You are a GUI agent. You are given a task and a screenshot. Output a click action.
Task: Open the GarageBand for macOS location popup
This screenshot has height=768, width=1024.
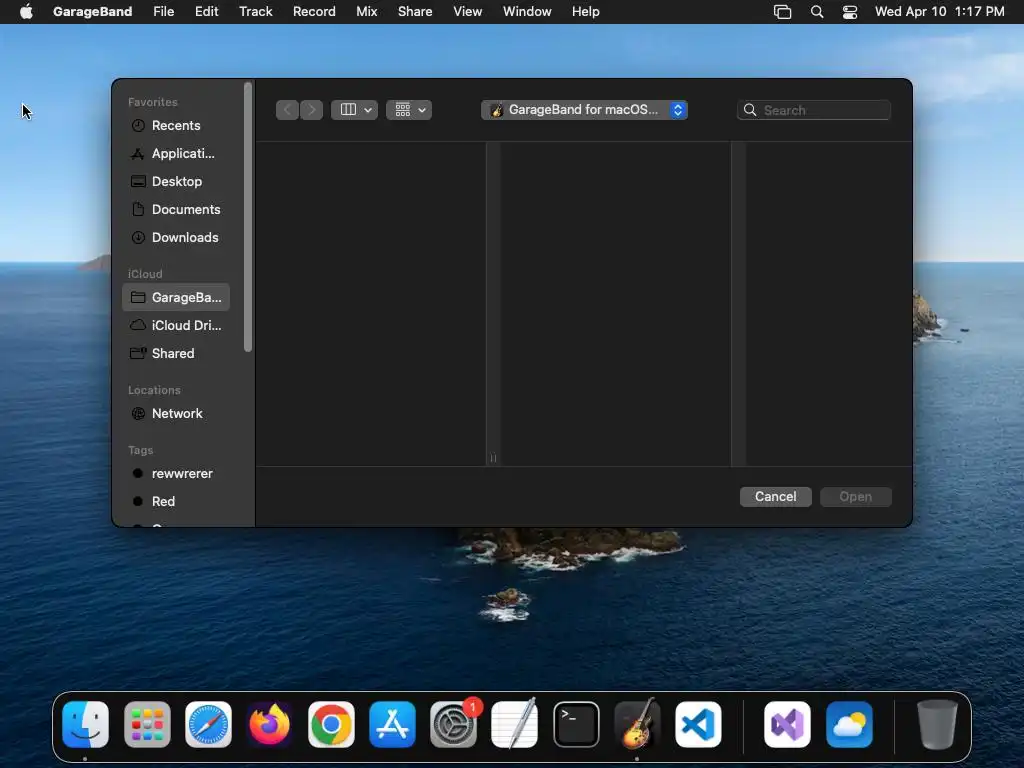[x=584, y=110]
